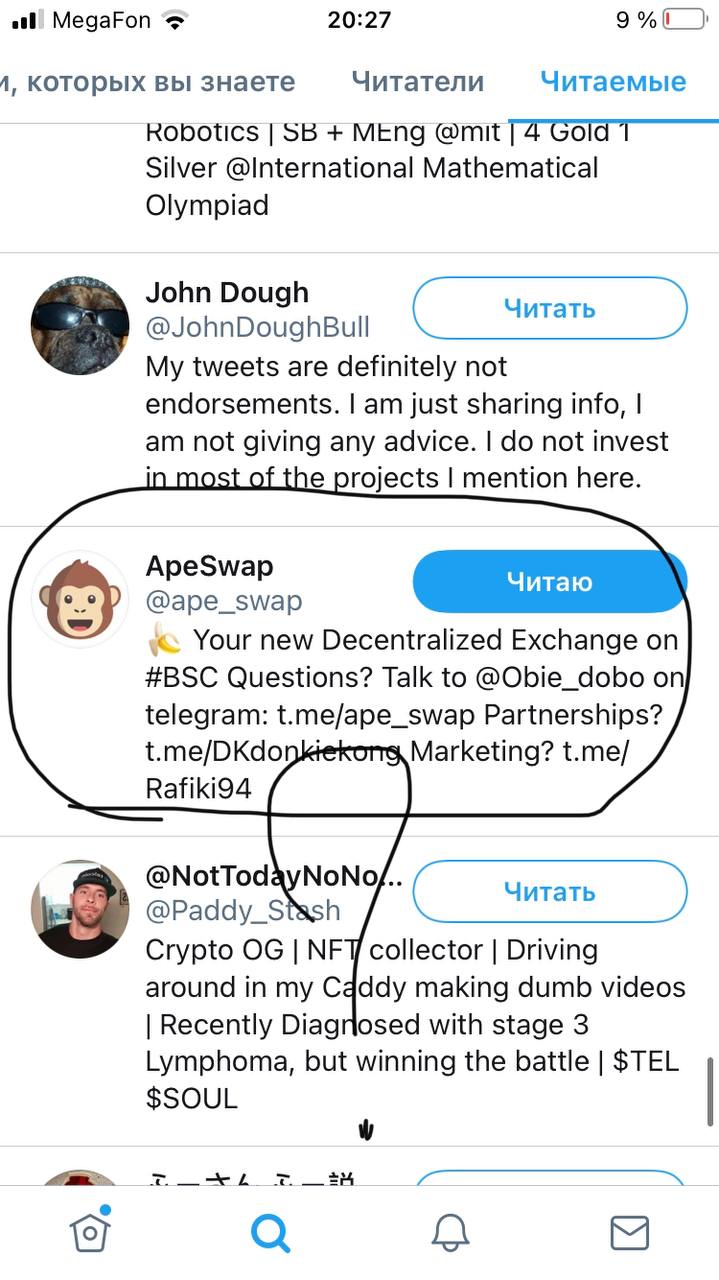Open the #BSC hashtag link
This screenshot has height=1280, width=719.
coord(182,677)
